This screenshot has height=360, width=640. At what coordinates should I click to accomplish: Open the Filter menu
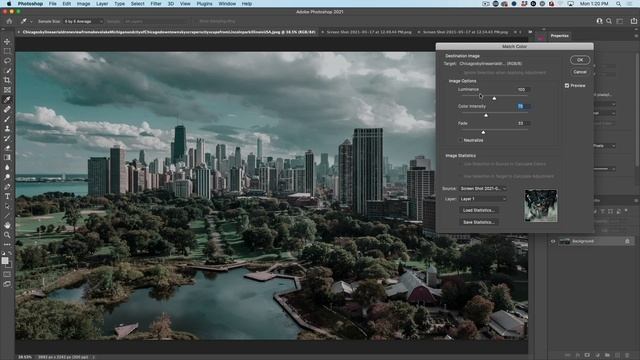point(156,4)
